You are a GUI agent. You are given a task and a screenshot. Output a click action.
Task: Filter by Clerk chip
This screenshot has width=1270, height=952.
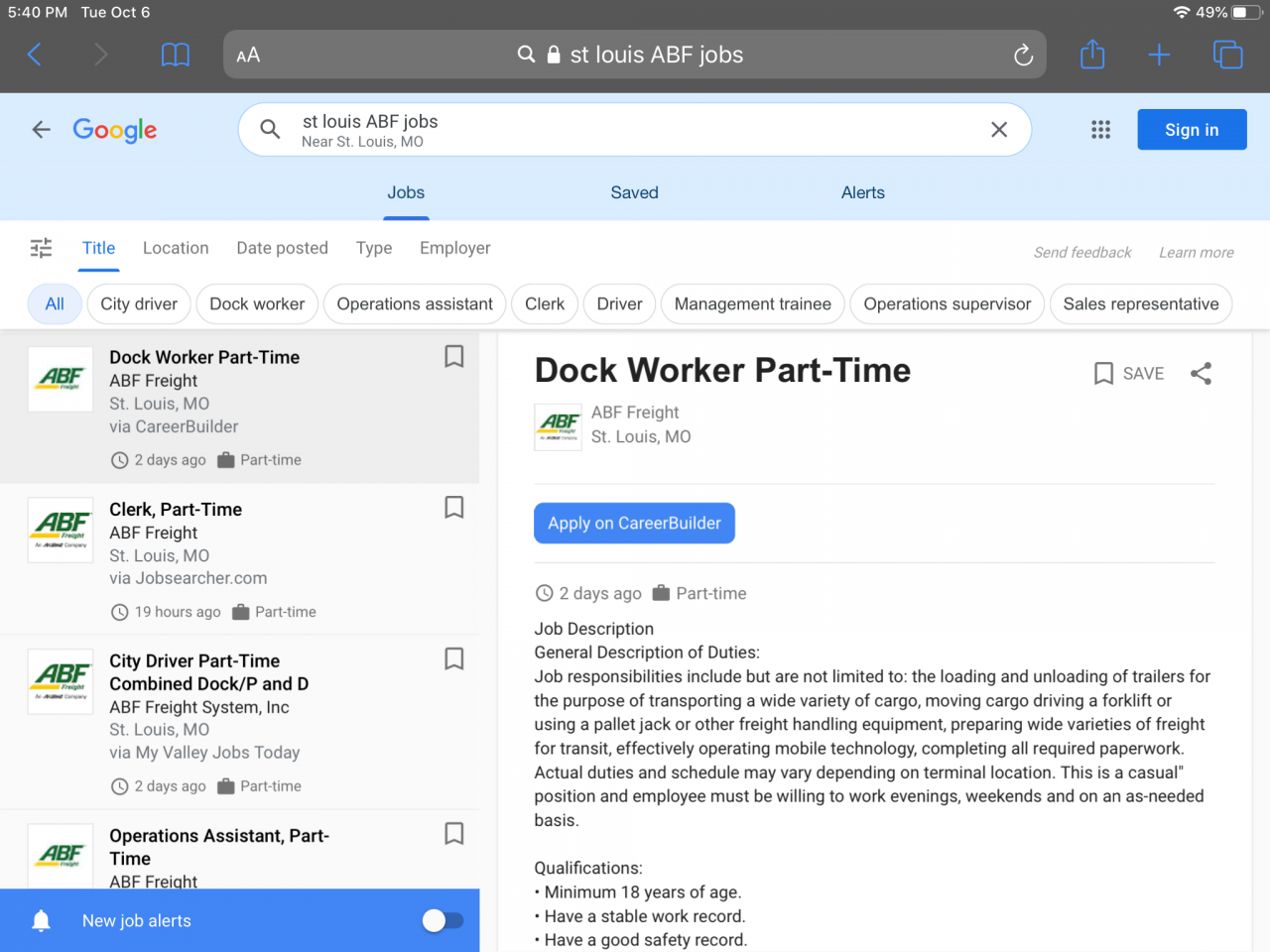click(545, 303)
